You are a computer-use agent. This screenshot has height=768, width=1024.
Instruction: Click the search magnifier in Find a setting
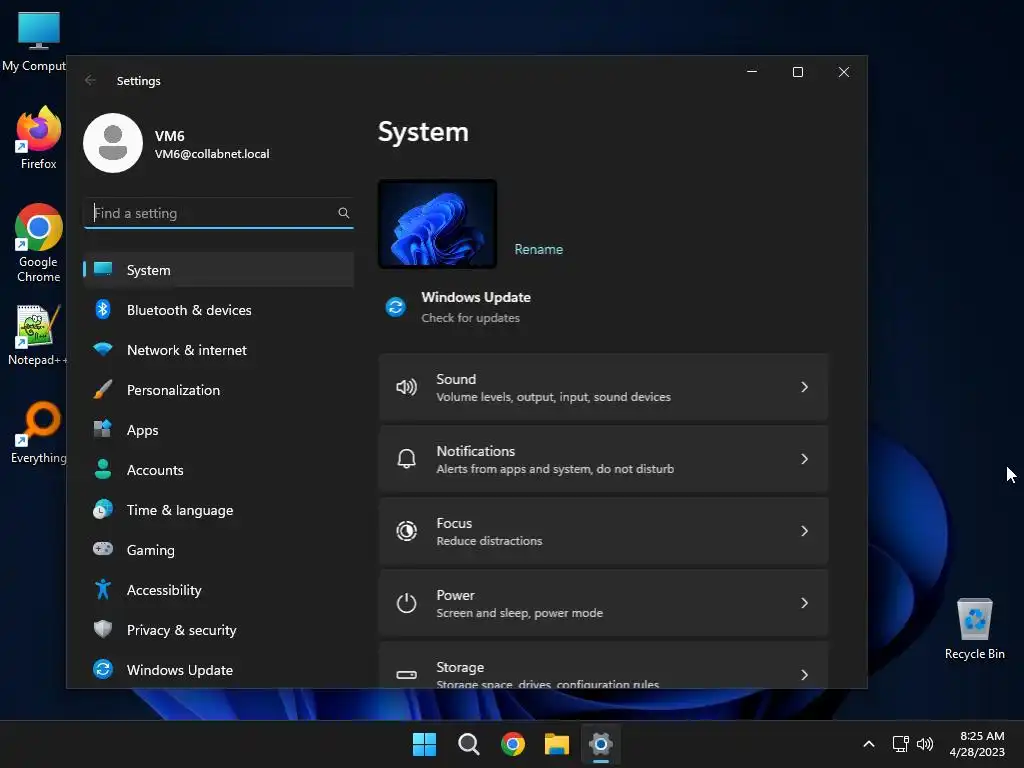344,213
